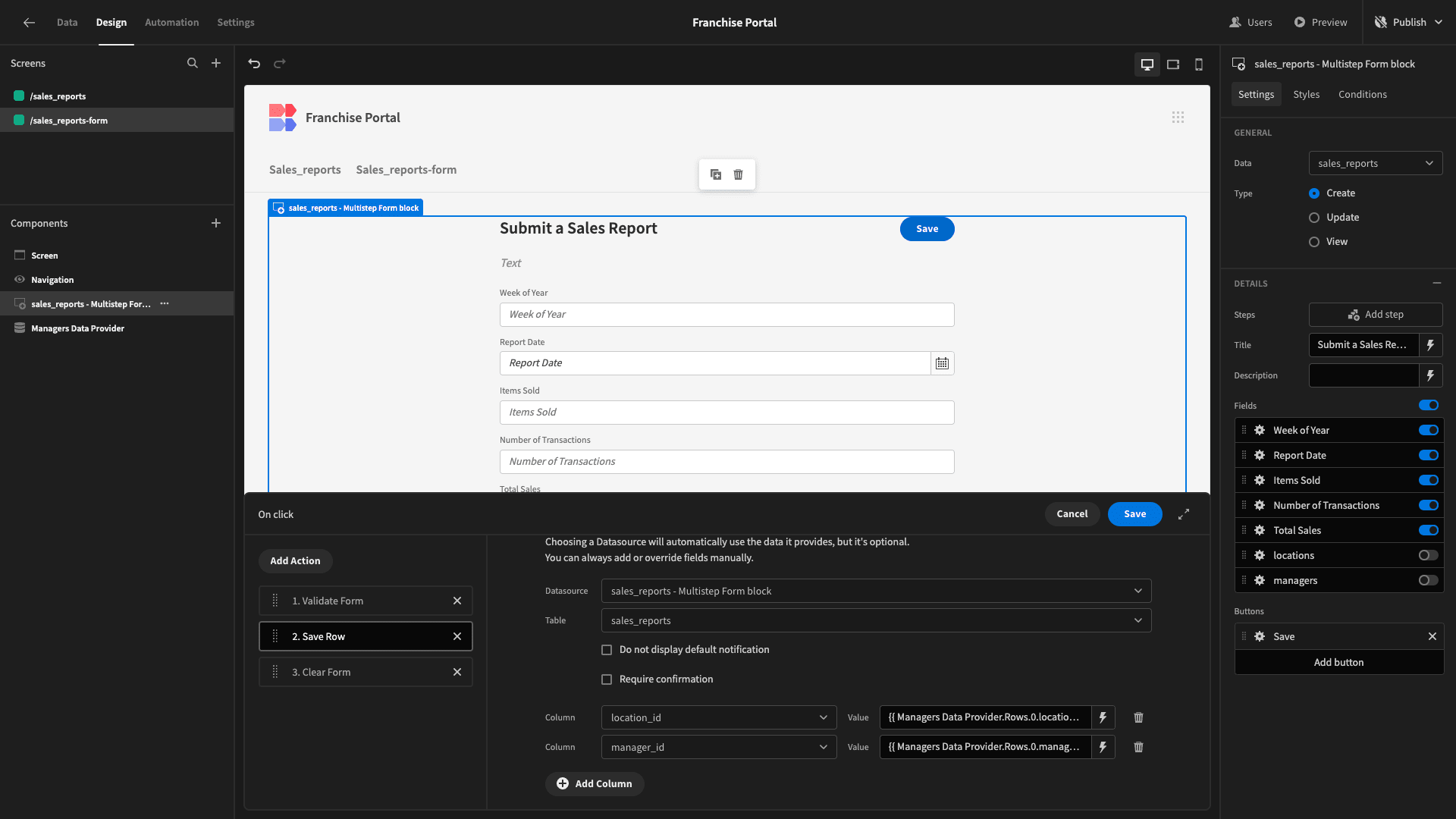This screenshot has height=819, width=1456.
Task: Open the location_id column dropdown
Action: (719, 717)
